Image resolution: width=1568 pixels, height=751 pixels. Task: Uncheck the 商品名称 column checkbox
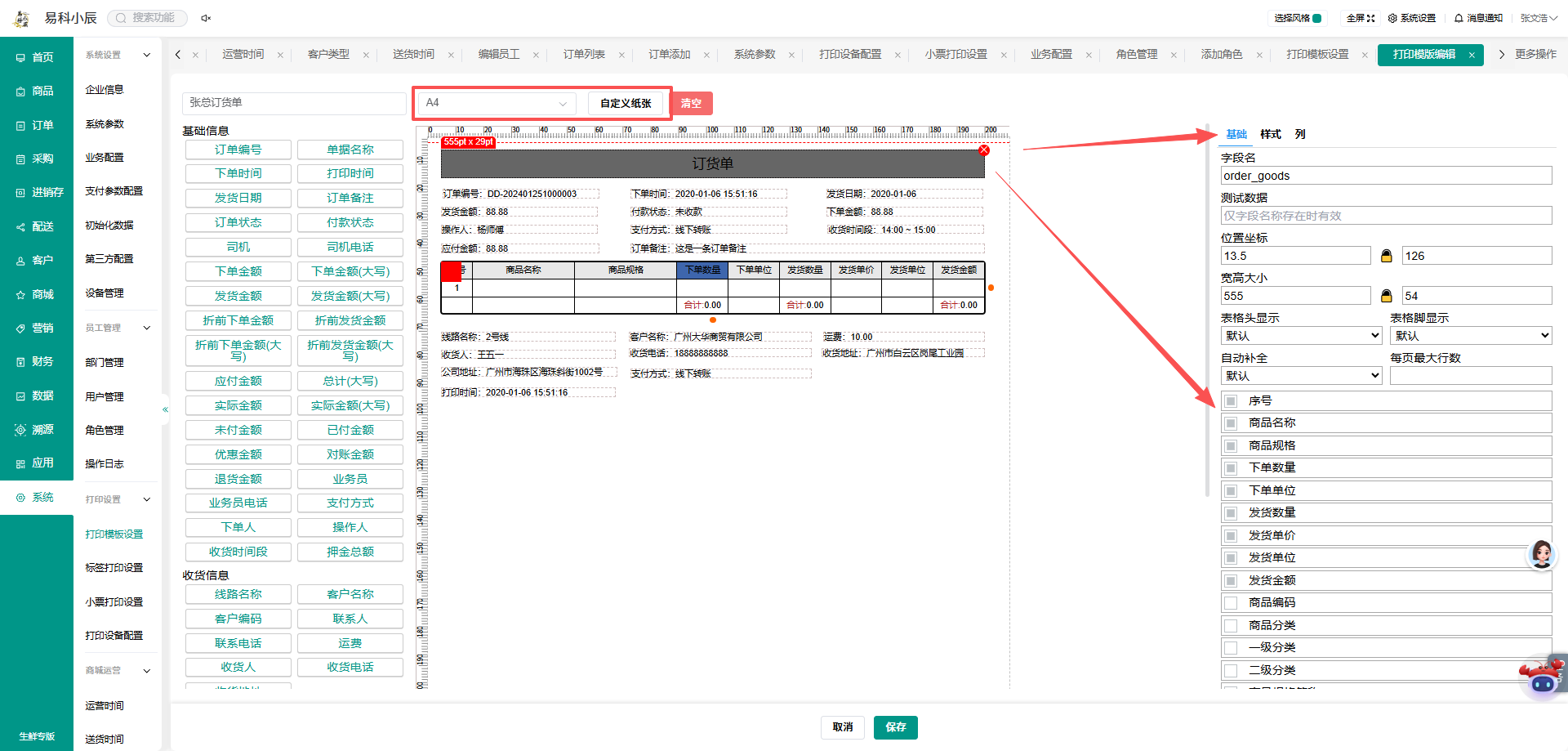[1231, 423]
